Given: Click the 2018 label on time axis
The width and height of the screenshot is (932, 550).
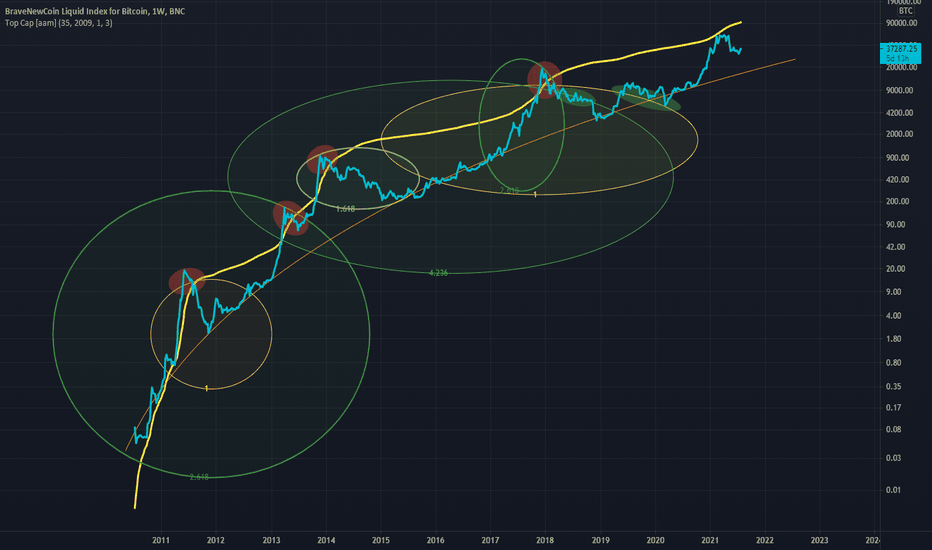Looking at the screenshot, I should click(545, 540).
